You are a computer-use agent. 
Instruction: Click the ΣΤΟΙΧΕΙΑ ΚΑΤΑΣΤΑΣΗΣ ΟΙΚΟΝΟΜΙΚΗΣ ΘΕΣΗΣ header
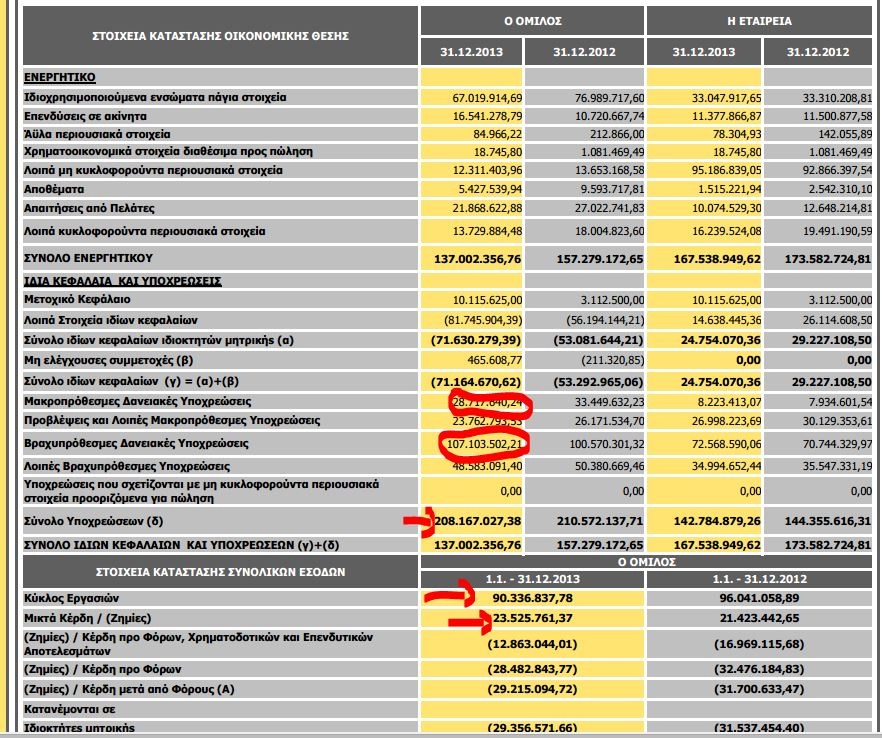pos(221,35)
